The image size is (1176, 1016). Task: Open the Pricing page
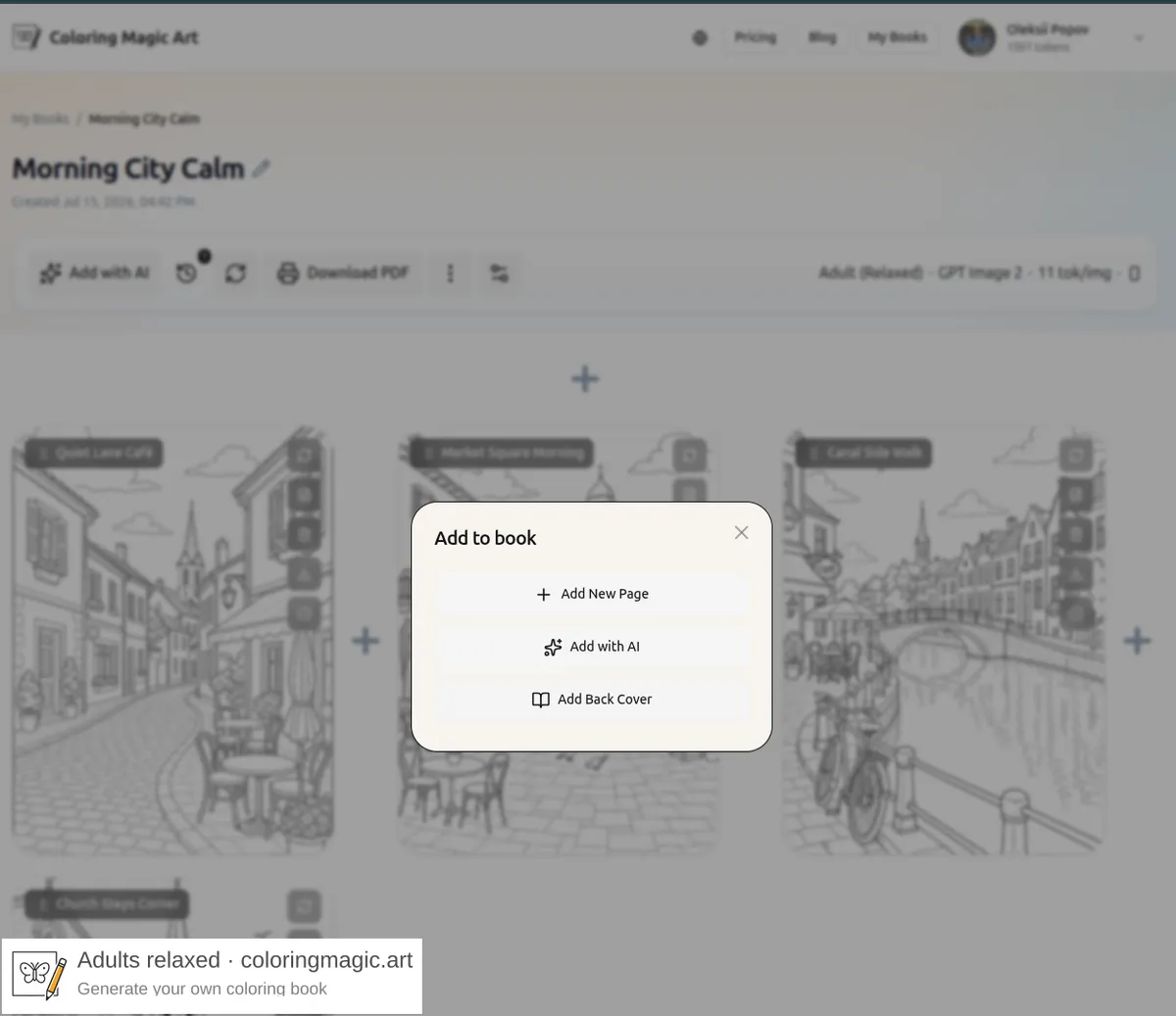756,37
